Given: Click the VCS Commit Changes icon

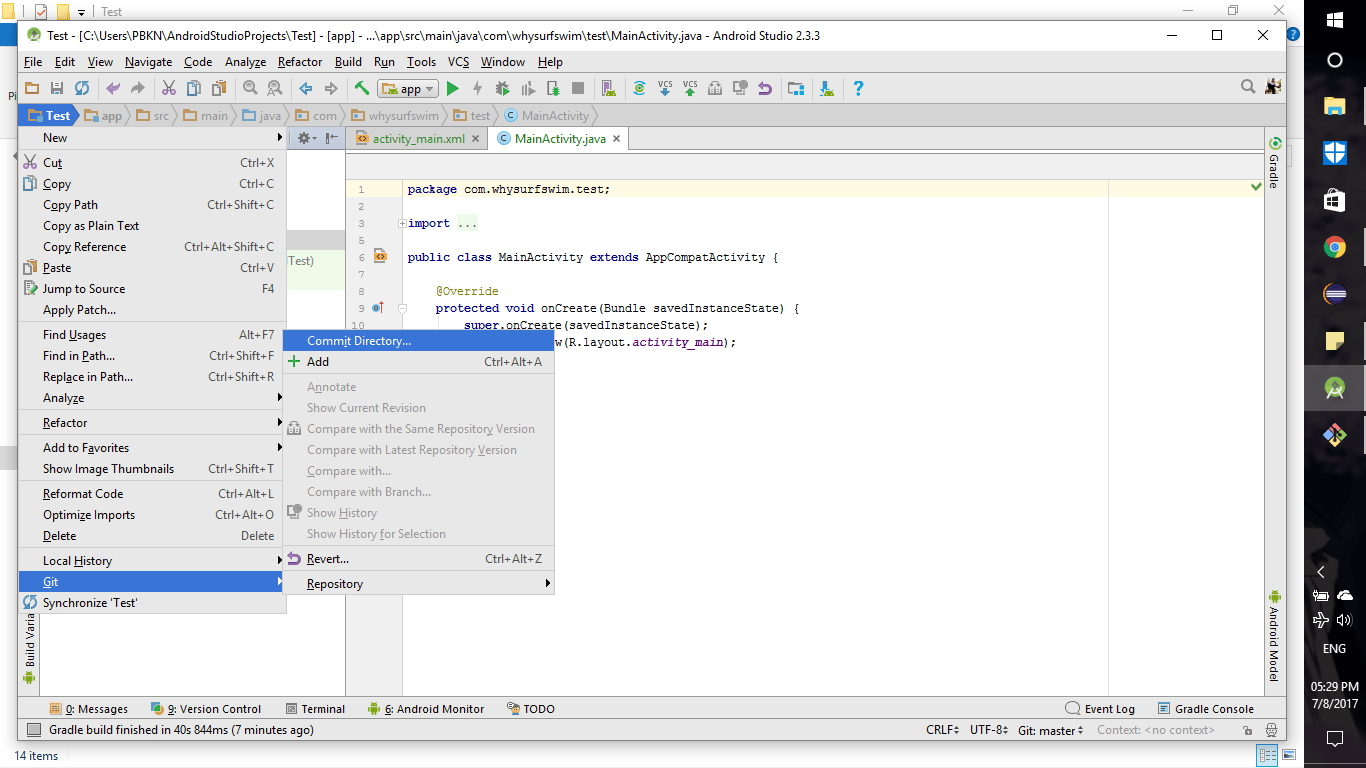Looking at the screenshot, I should [x=690, y=89].
